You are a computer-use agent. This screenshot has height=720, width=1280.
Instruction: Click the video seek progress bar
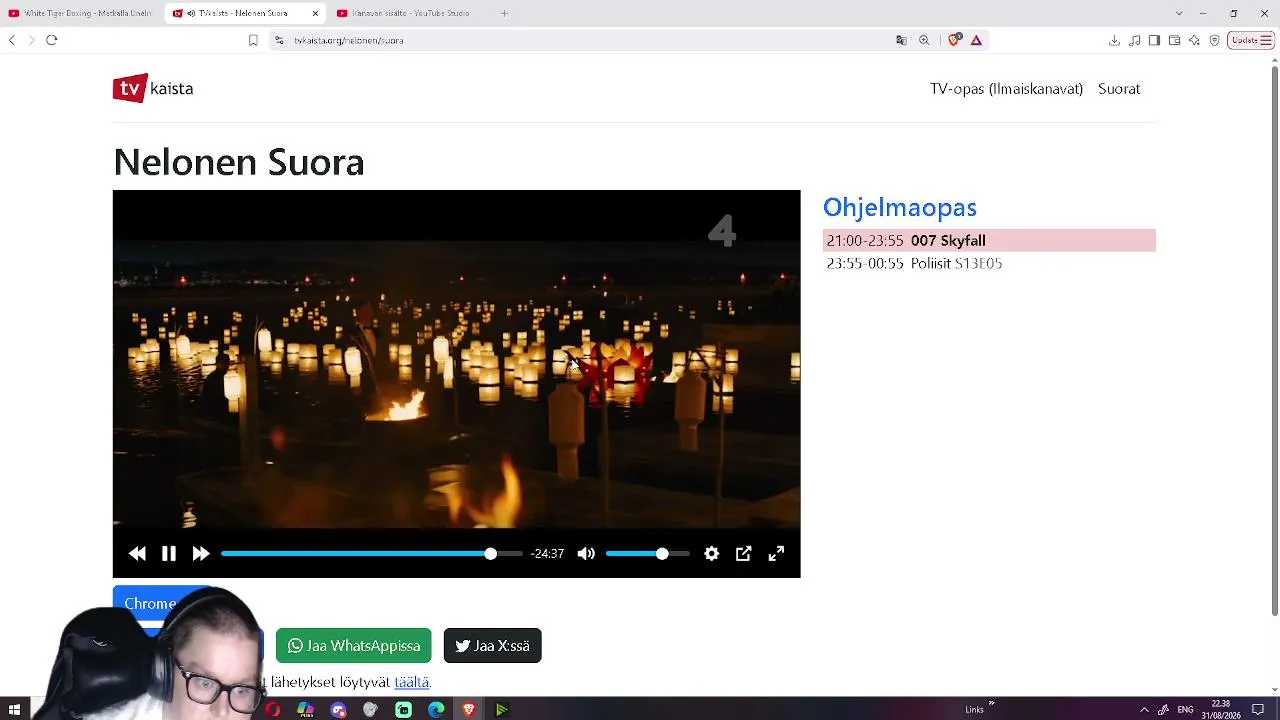pyautogui.click(x=371, y=554)
